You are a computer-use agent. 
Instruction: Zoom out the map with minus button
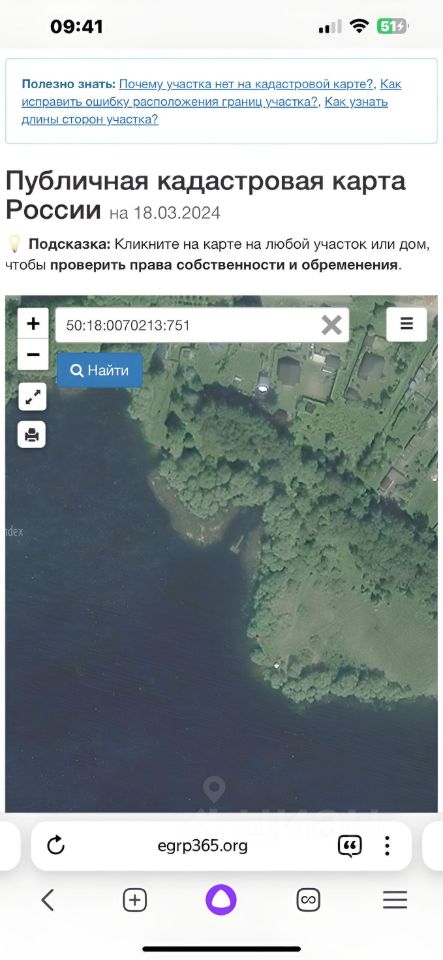point(33,354)
